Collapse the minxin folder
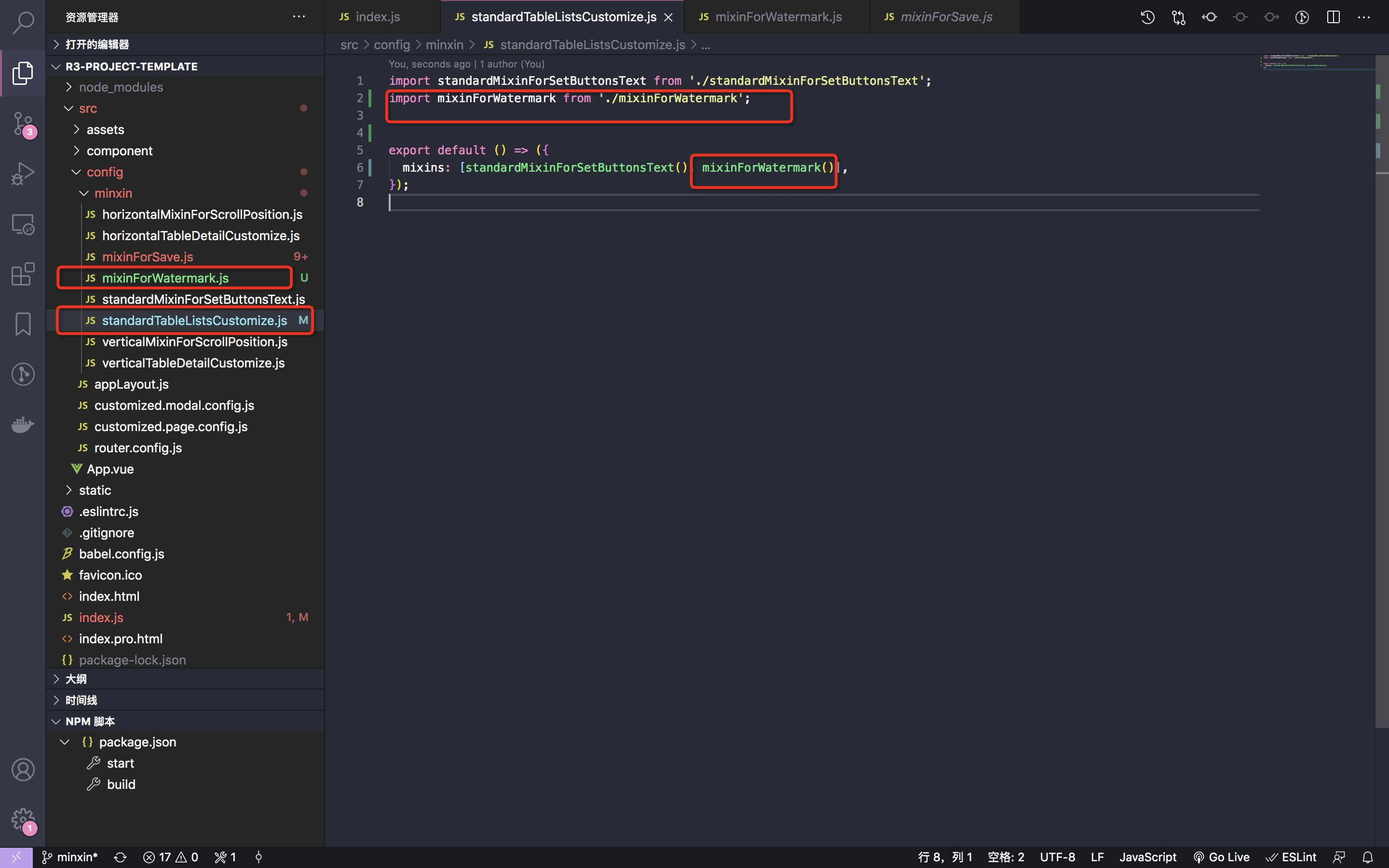The height and width of the screenshot is (868, 1389). 185,193
